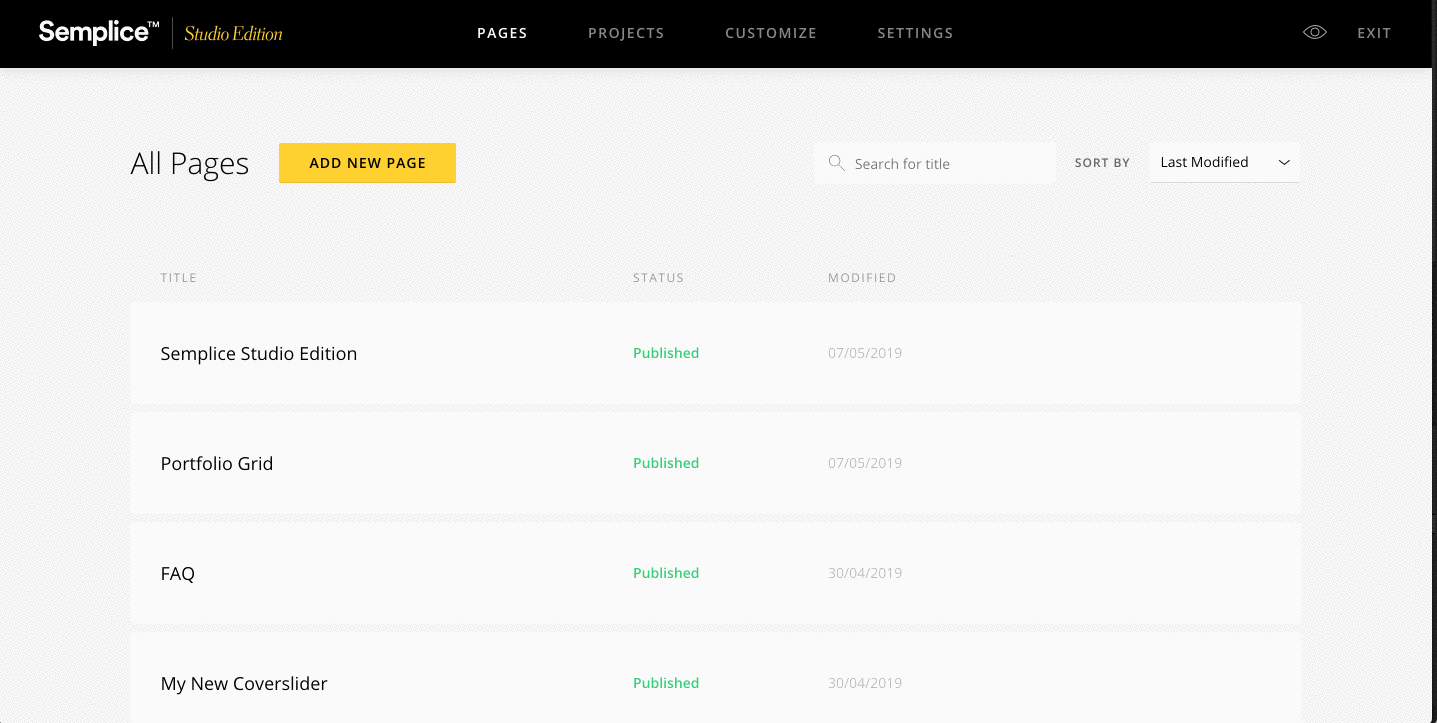
Task: Click the eye preview icon in top bar
Action: (x=1314, y=32)
